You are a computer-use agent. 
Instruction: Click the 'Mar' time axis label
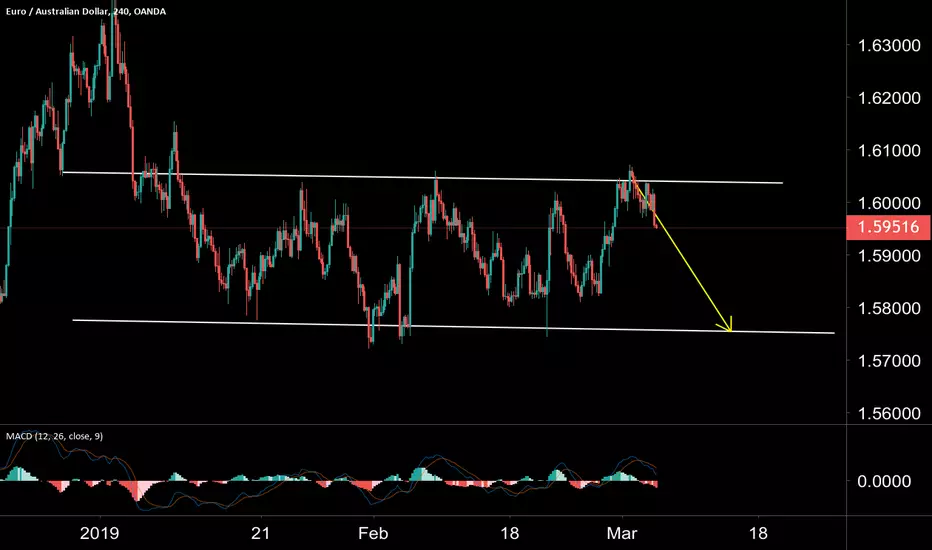[x=622, y=533]
